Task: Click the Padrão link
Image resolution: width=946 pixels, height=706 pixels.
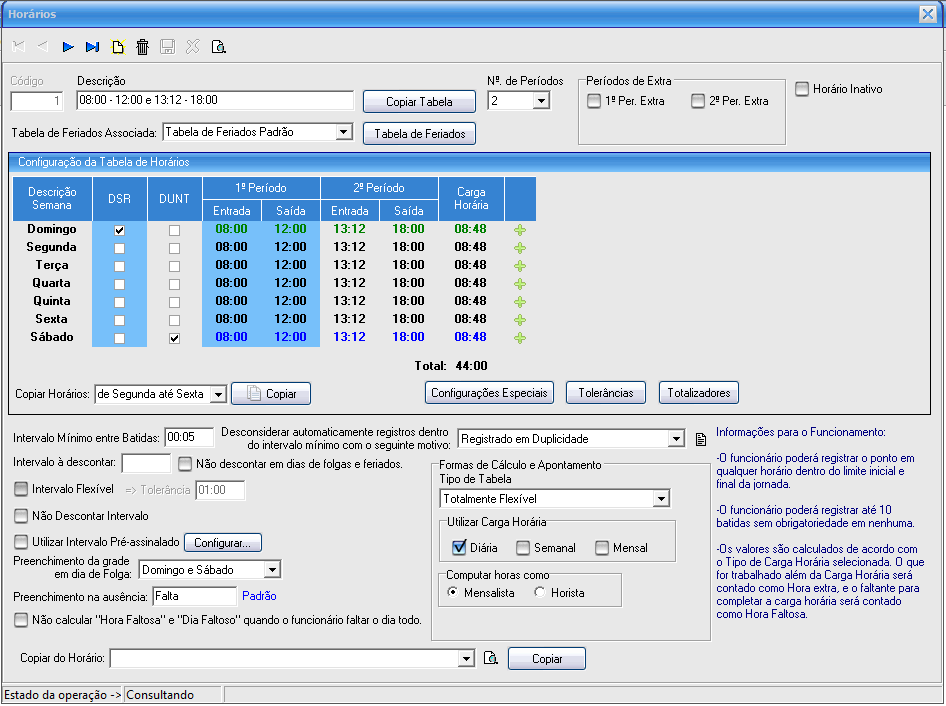Action: [x=259, y=596]
